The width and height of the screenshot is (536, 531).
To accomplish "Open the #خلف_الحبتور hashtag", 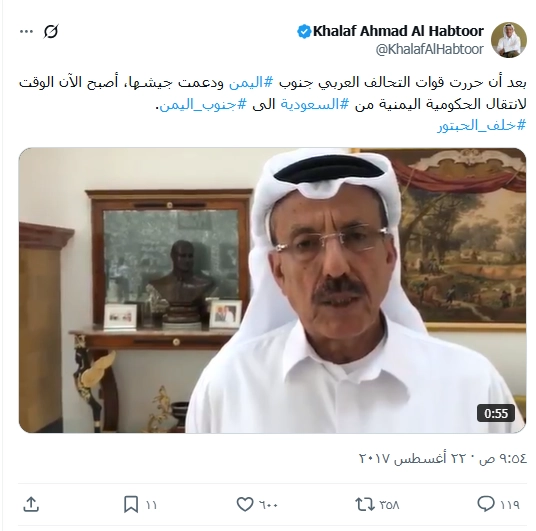I will coord(482,125).
